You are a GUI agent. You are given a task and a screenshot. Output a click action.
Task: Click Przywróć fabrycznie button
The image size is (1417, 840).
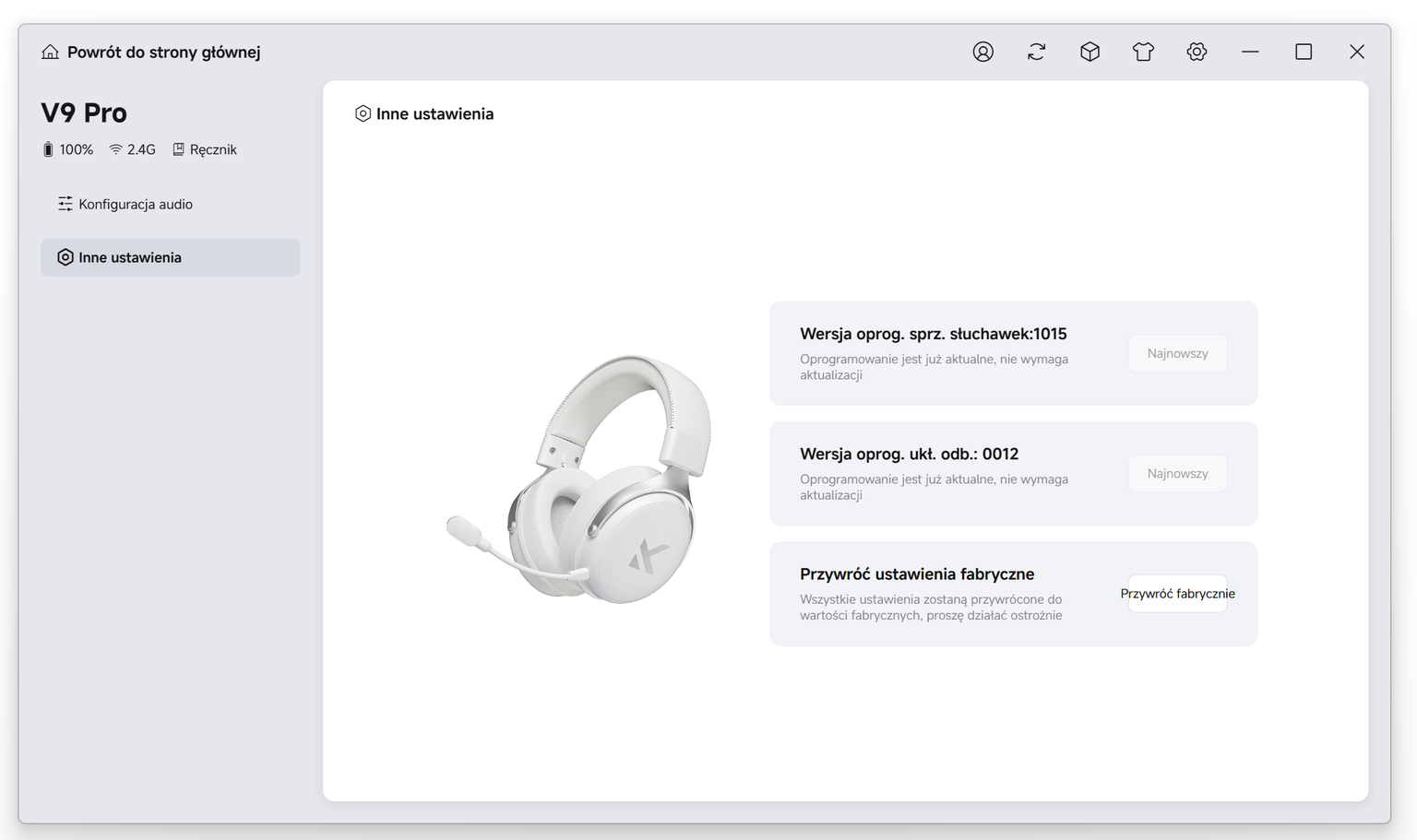pos(1177,594)
